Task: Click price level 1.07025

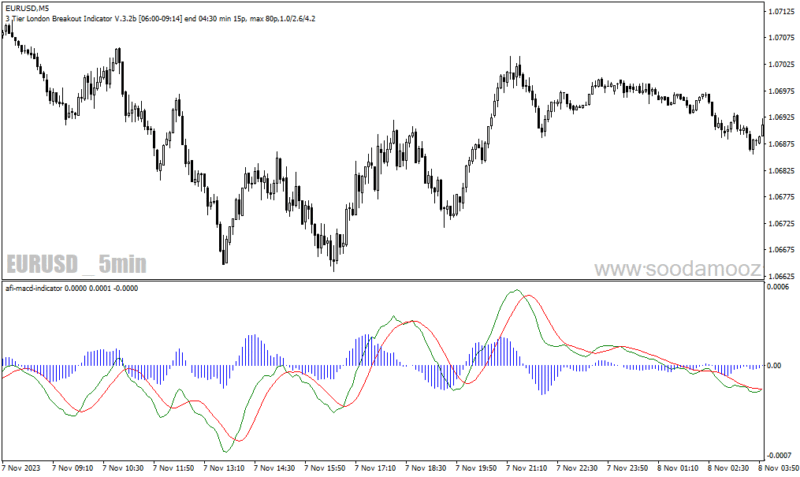Action: click(782, 64)
